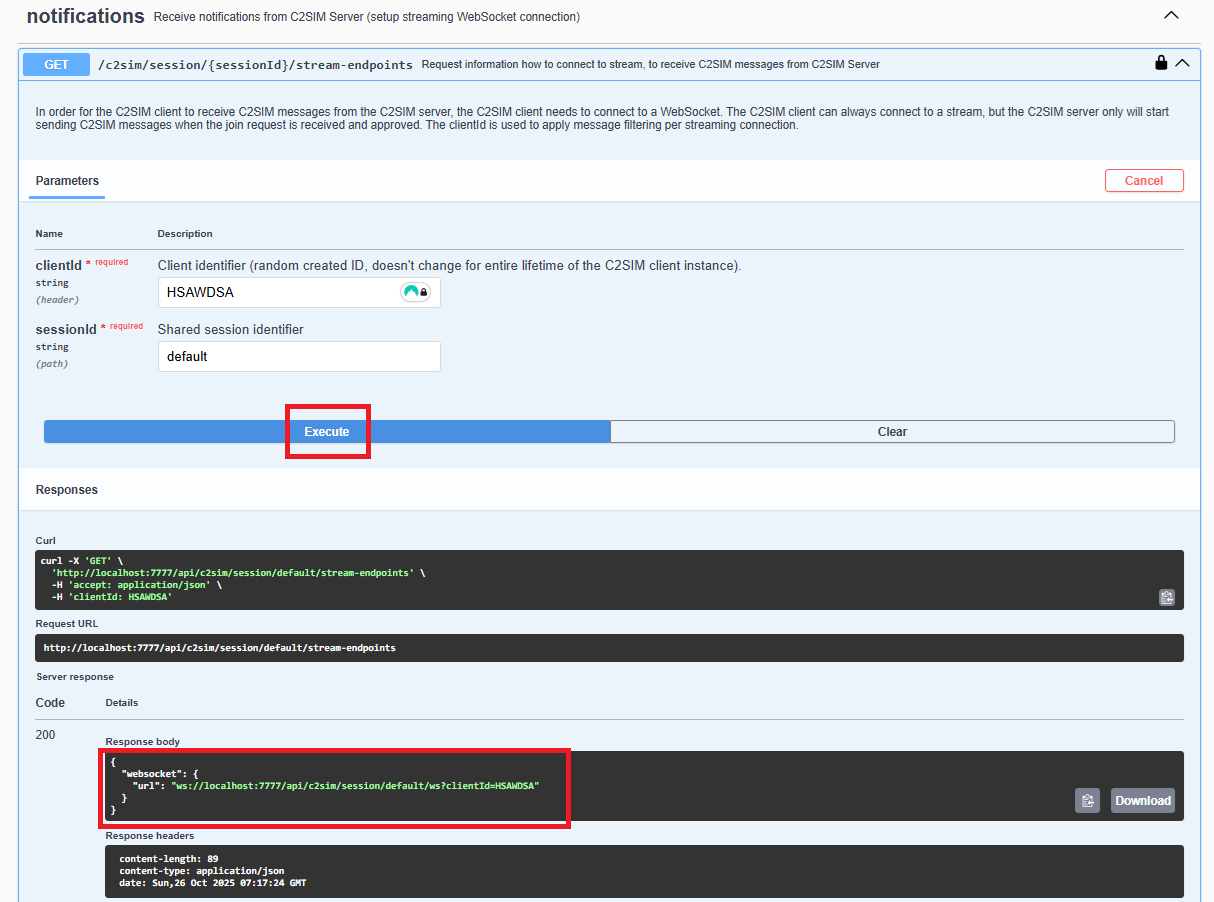Click inside the Response headers block
This screenshot has height=902, width=1214.
coord(400,871)
